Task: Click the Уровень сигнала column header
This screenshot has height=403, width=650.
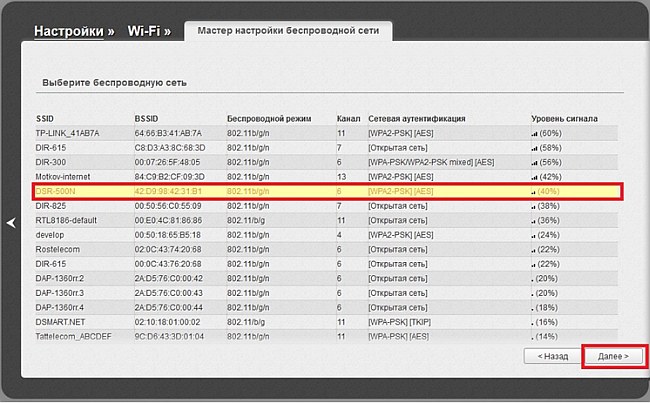Action: click(565, 118)
